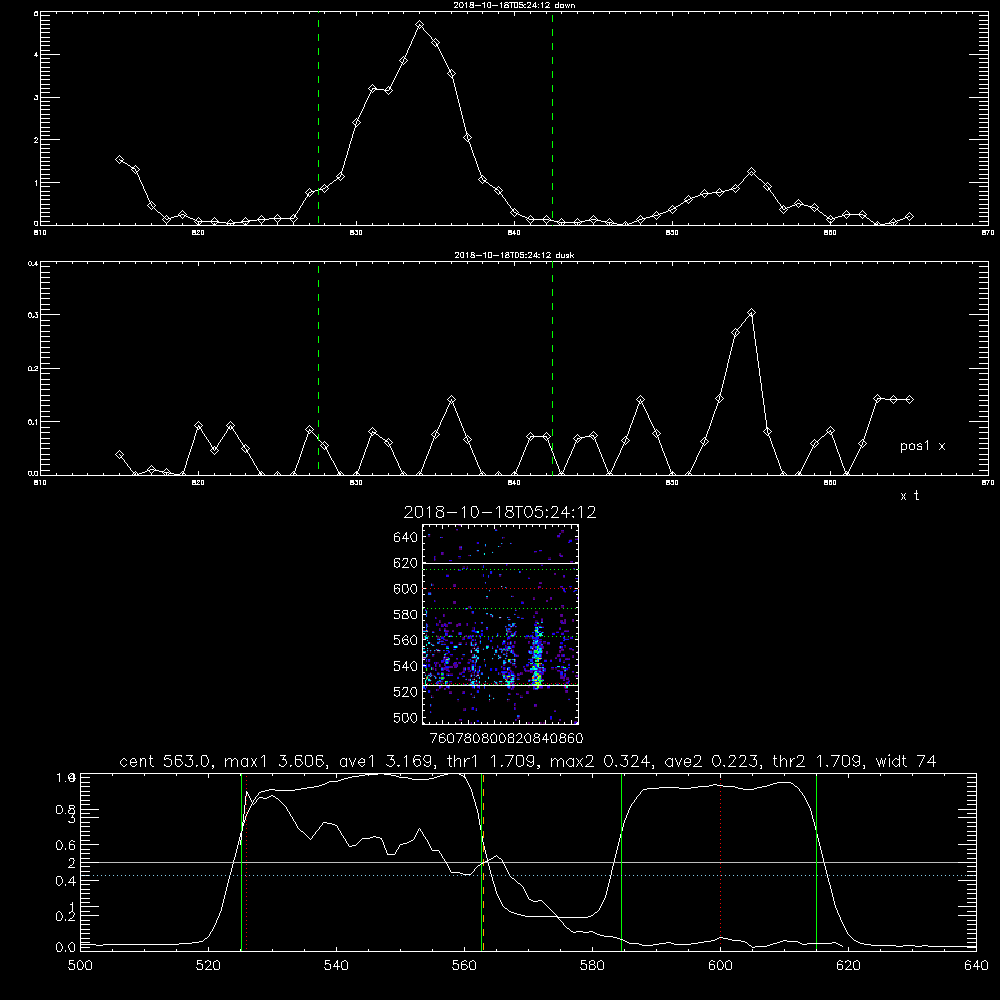Click the solid green line near 615 in bottom plot

pos(816,862)
